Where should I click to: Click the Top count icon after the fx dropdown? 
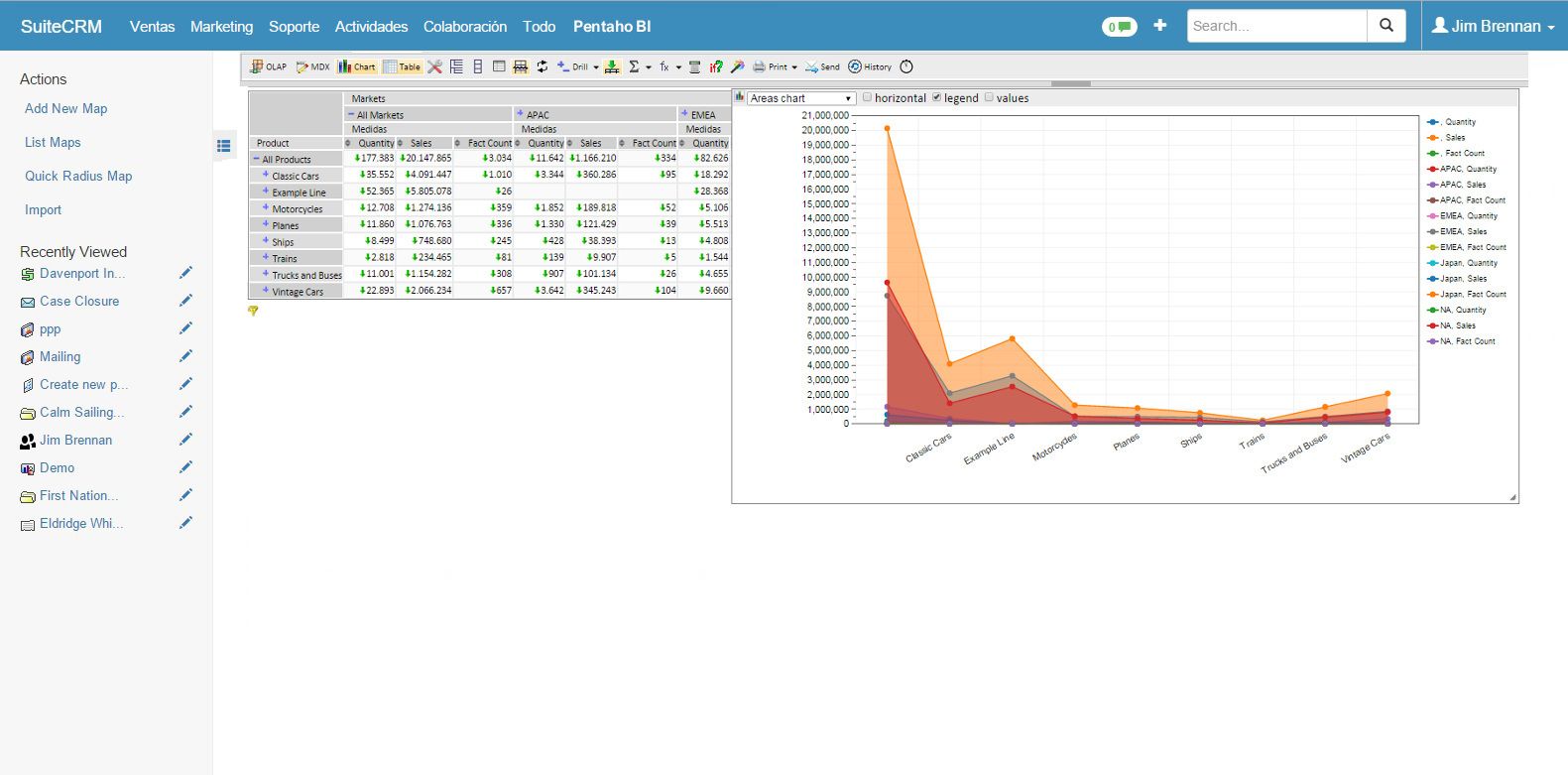(694, 66)
